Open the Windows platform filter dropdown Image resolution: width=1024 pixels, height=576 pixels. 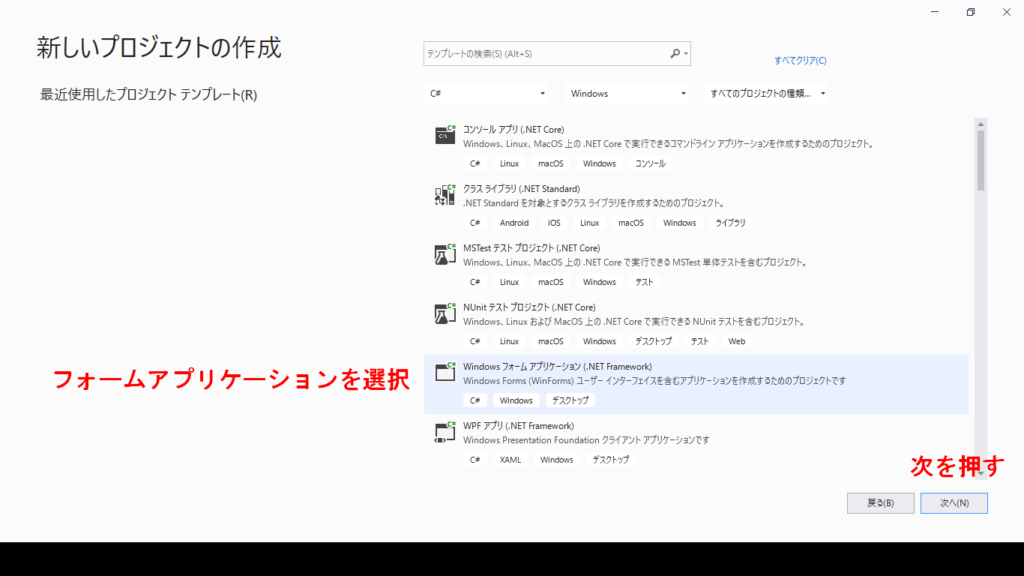628,93
